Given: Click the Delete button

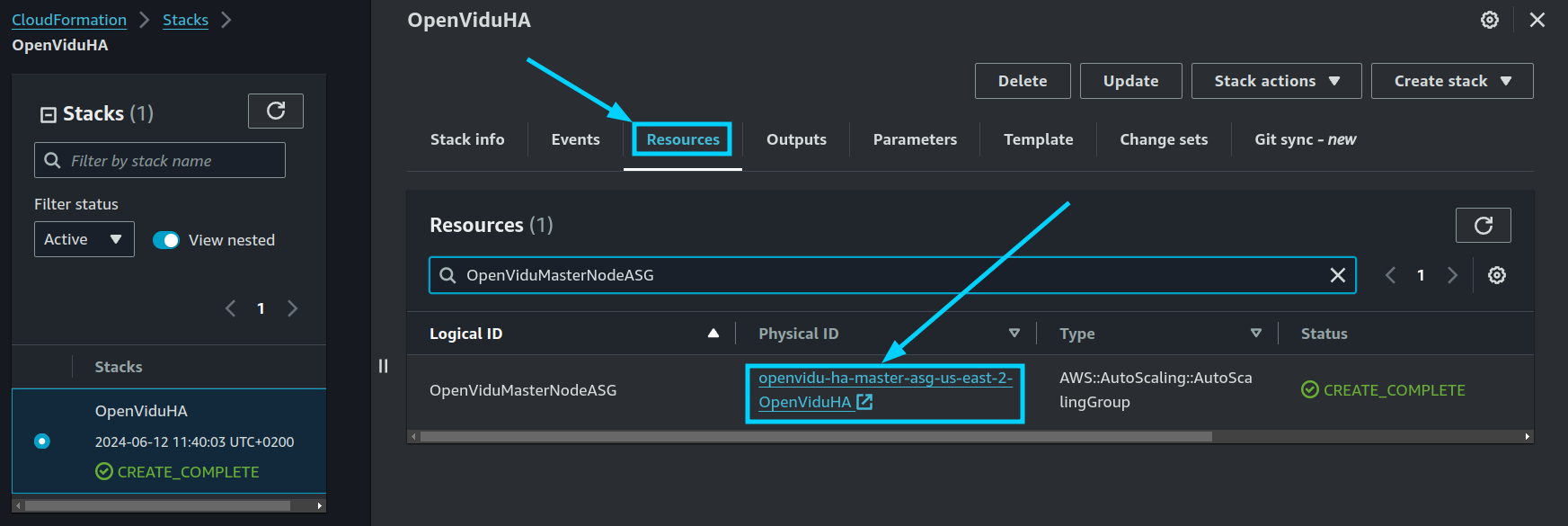Looking at the screenshot, I should (x=1023, y=81).
